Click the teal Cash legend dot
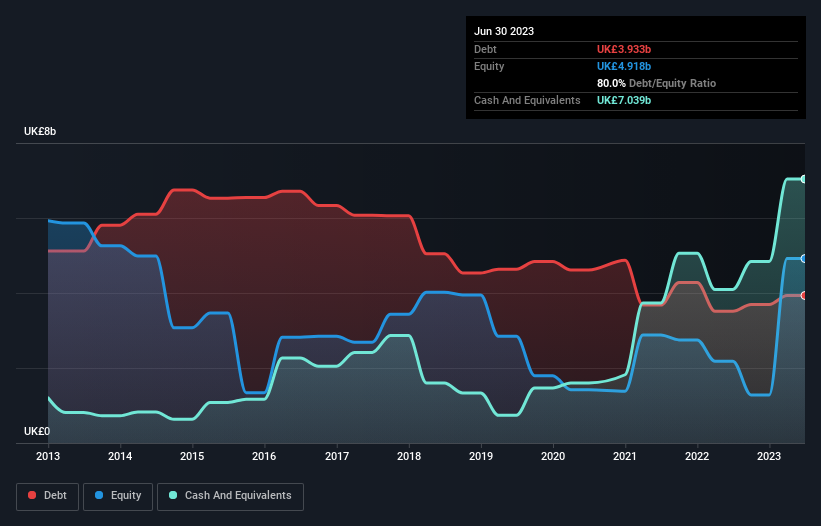Image resolution: width=821 pixels, height=526 pixels. tap(173, 495)
